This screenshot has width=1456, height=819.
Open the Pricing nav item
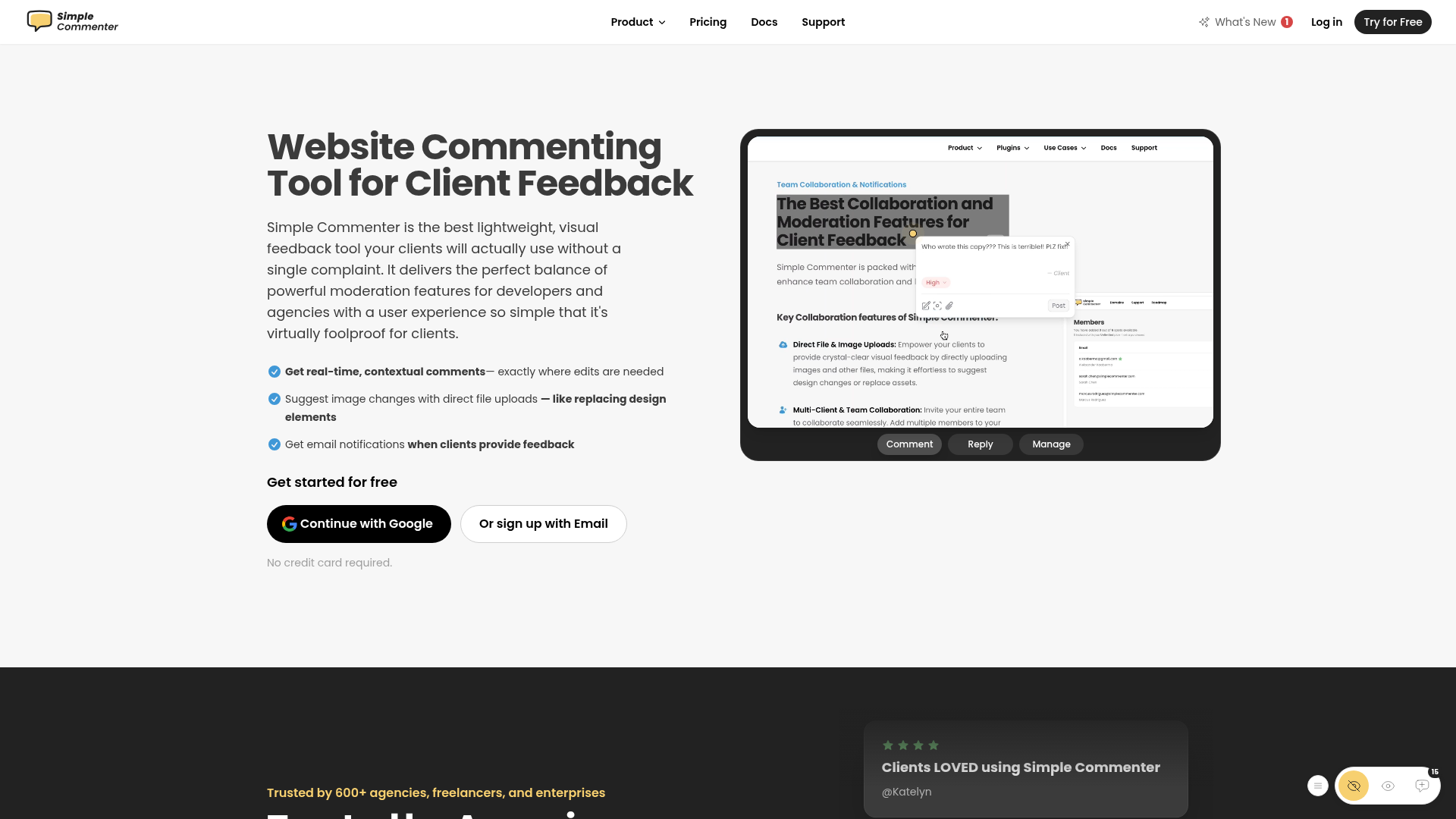[x=708, y=22]
